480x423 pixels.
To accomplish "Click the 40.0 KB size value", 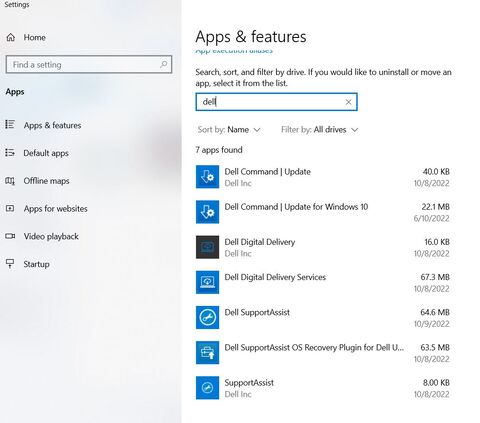I will point(436,172).
